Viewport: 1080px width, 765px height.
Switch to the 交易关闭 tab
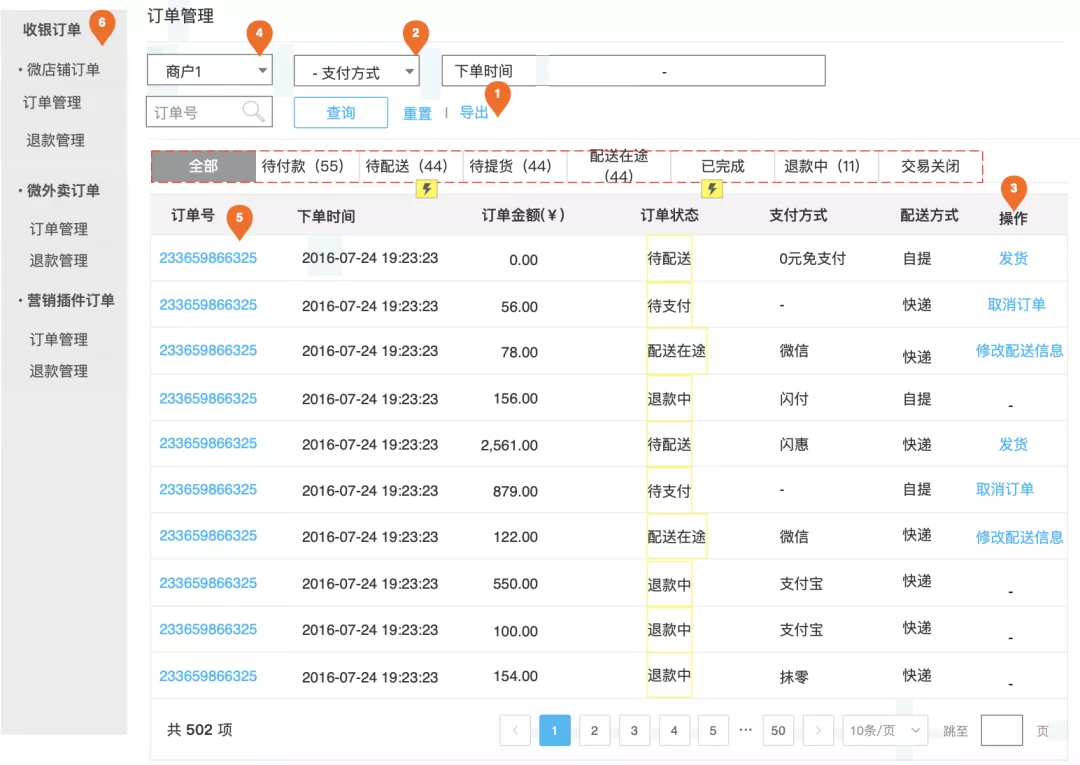click(x=932, y=166)
